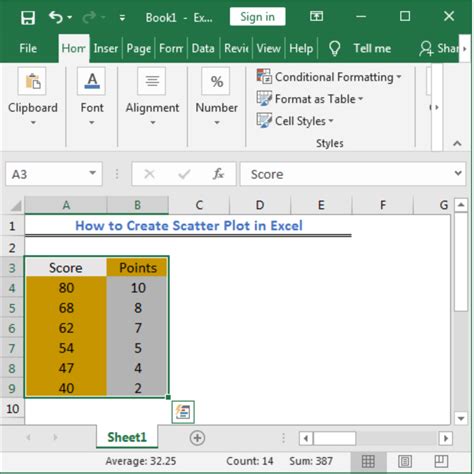474x474 pixels.
Task: Click the Clipboard paste icon
Action: pos(33,81)
